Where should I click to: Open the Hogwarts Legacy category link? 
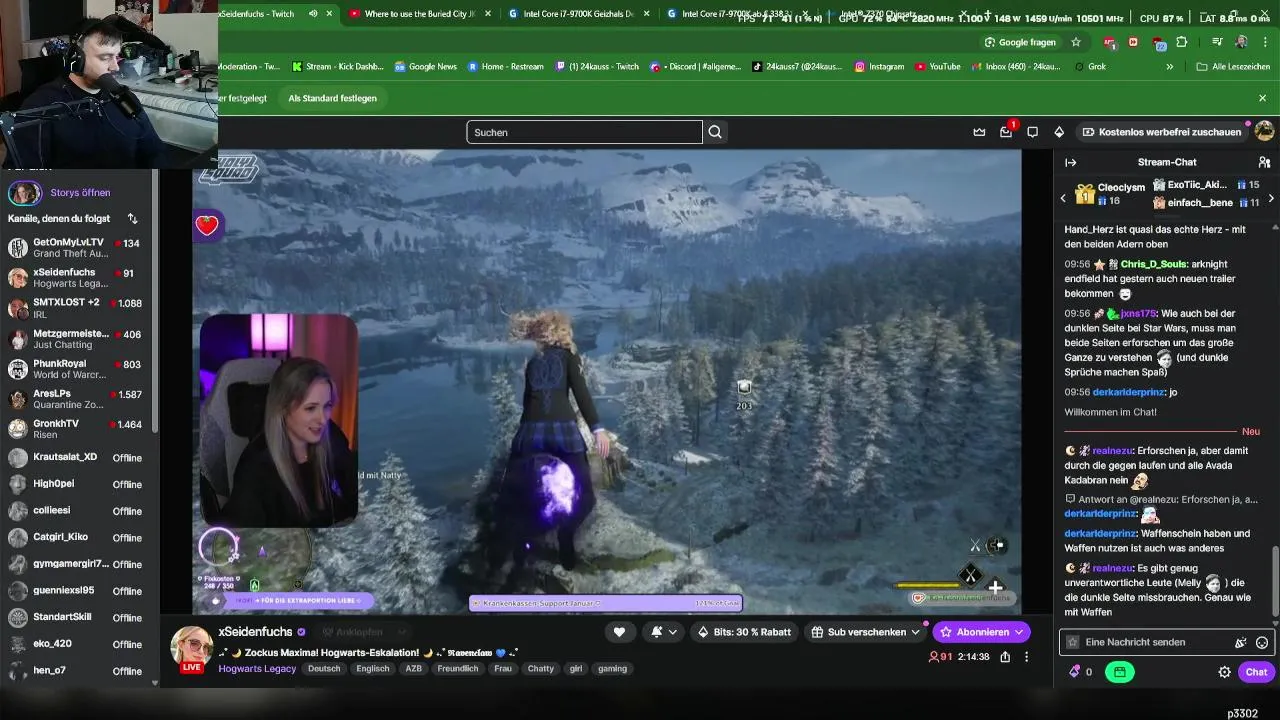257,669
